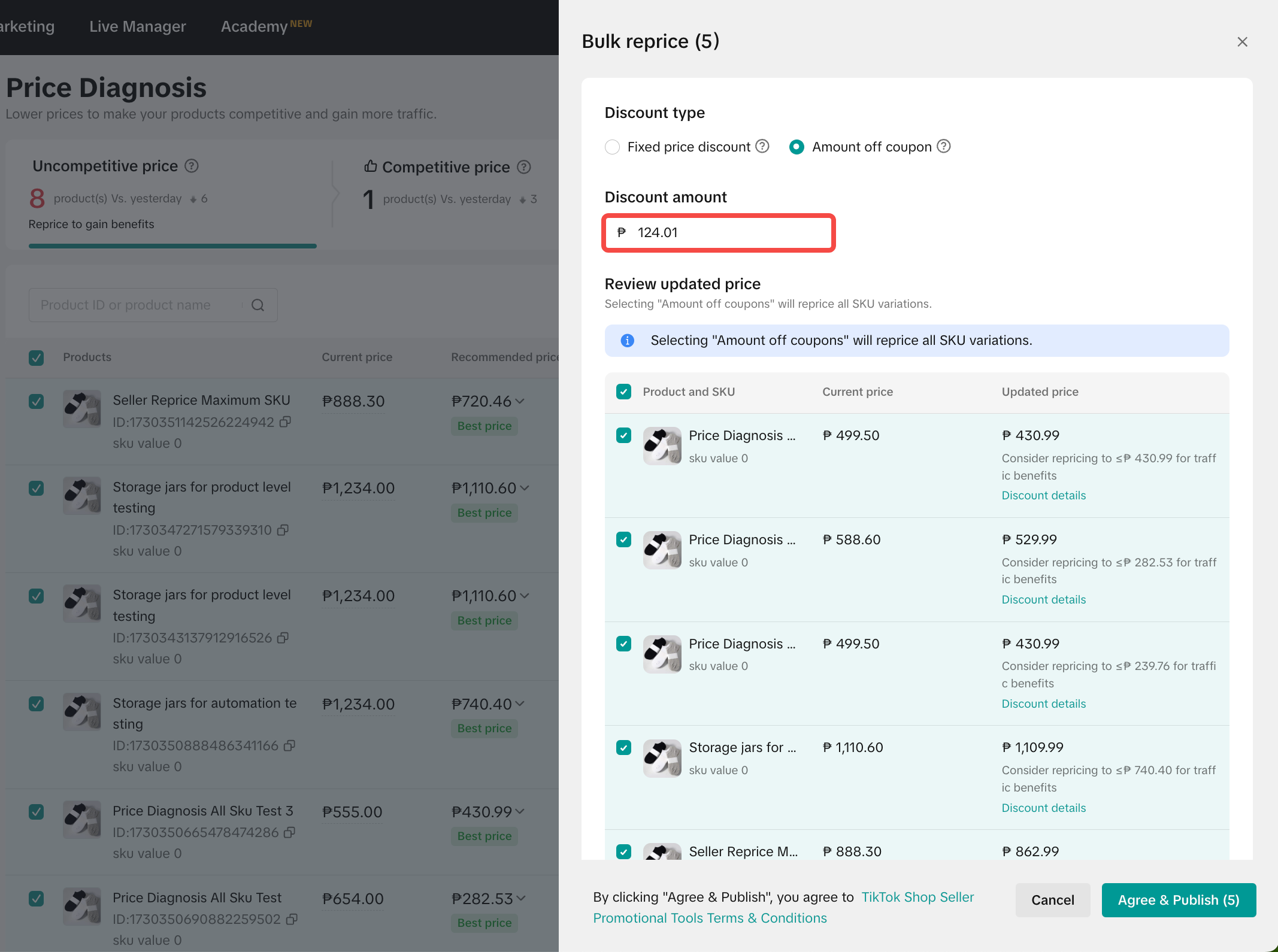Copy product ID of Price Diagnosis All Sku Test 3
The image size is (1278, 952).
click(x=289, y=832)
